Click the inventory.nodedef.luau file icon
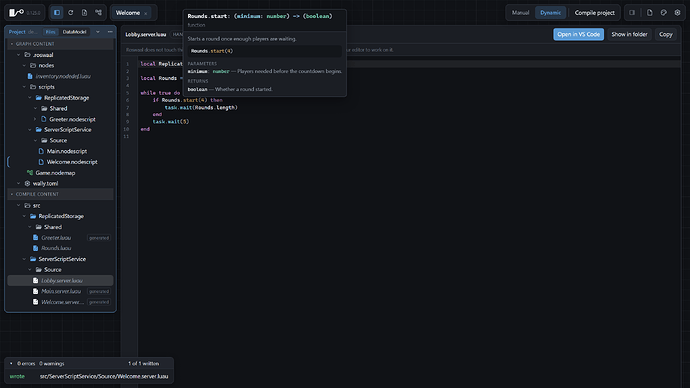 tap(30, 76)
